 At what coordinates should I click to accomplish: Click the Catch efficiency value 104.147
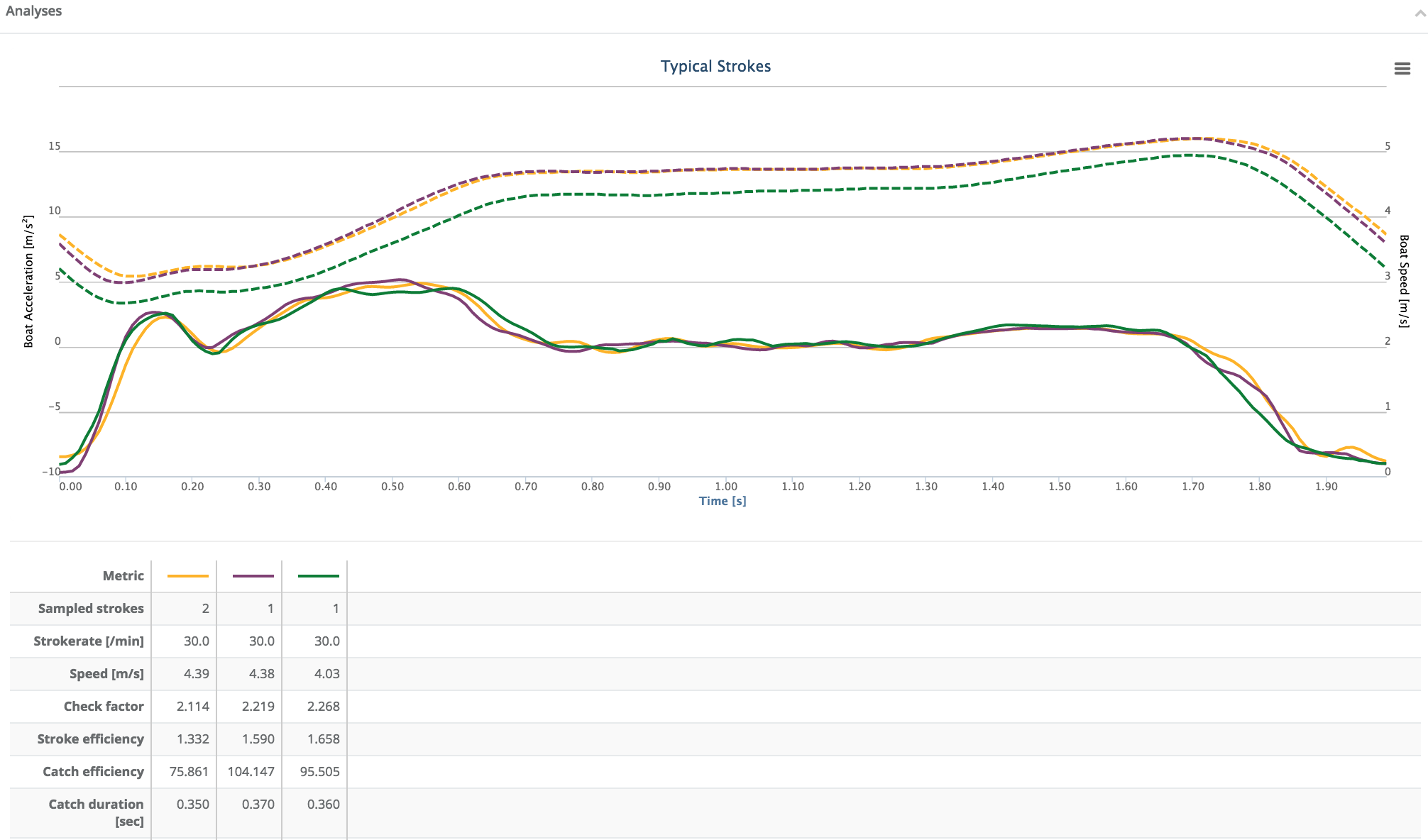tap(251, 772)
